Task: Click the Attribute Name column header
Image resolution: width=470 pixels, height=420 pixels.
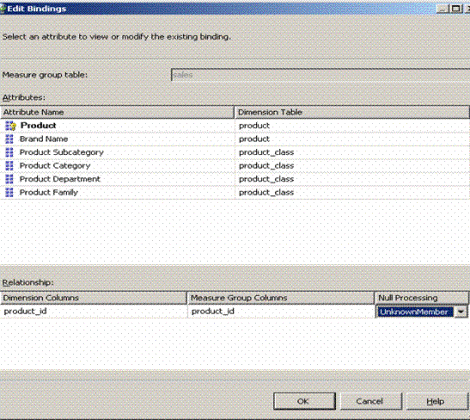Action: tap(117, 112)
